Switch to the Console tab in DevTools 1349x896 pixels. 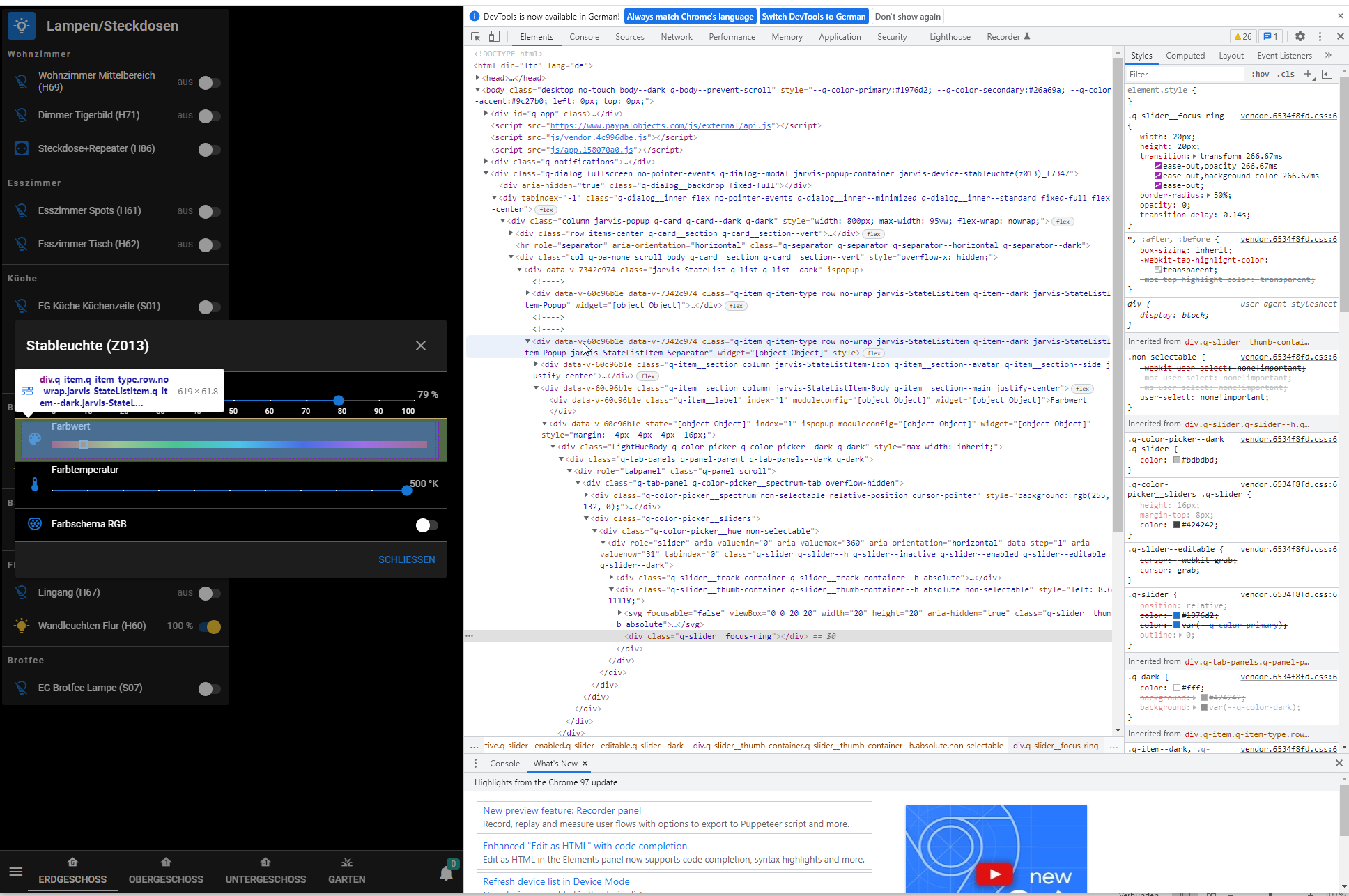[x=584, y=37]
